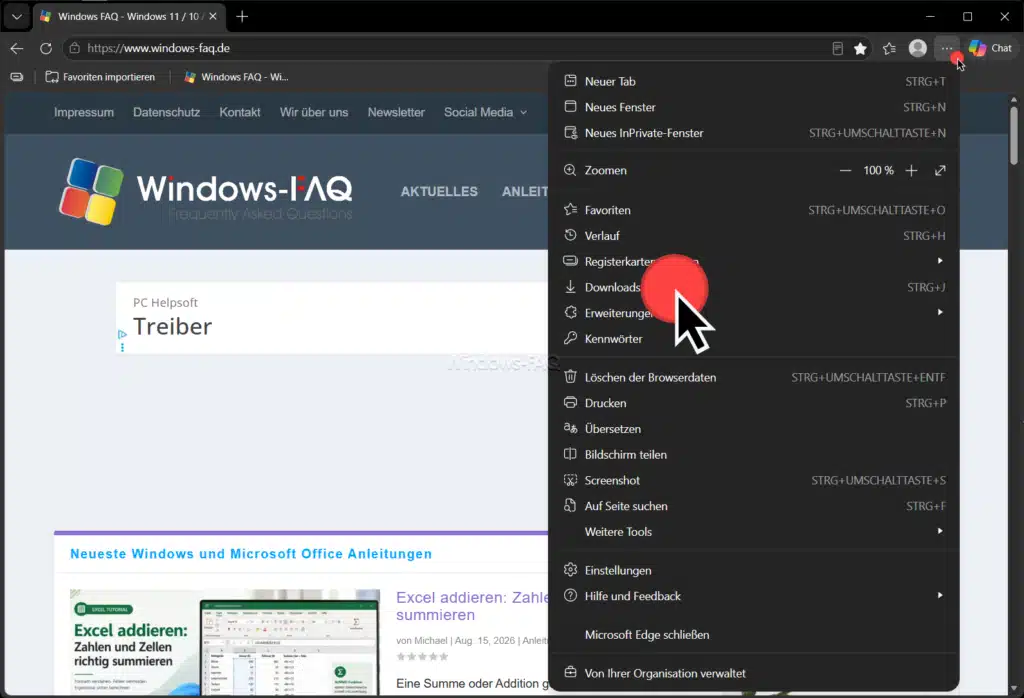The height and width of the screenshot is (698, 1024).
Task: Close the Windows FAQ tab
Action: pos(213,16)
